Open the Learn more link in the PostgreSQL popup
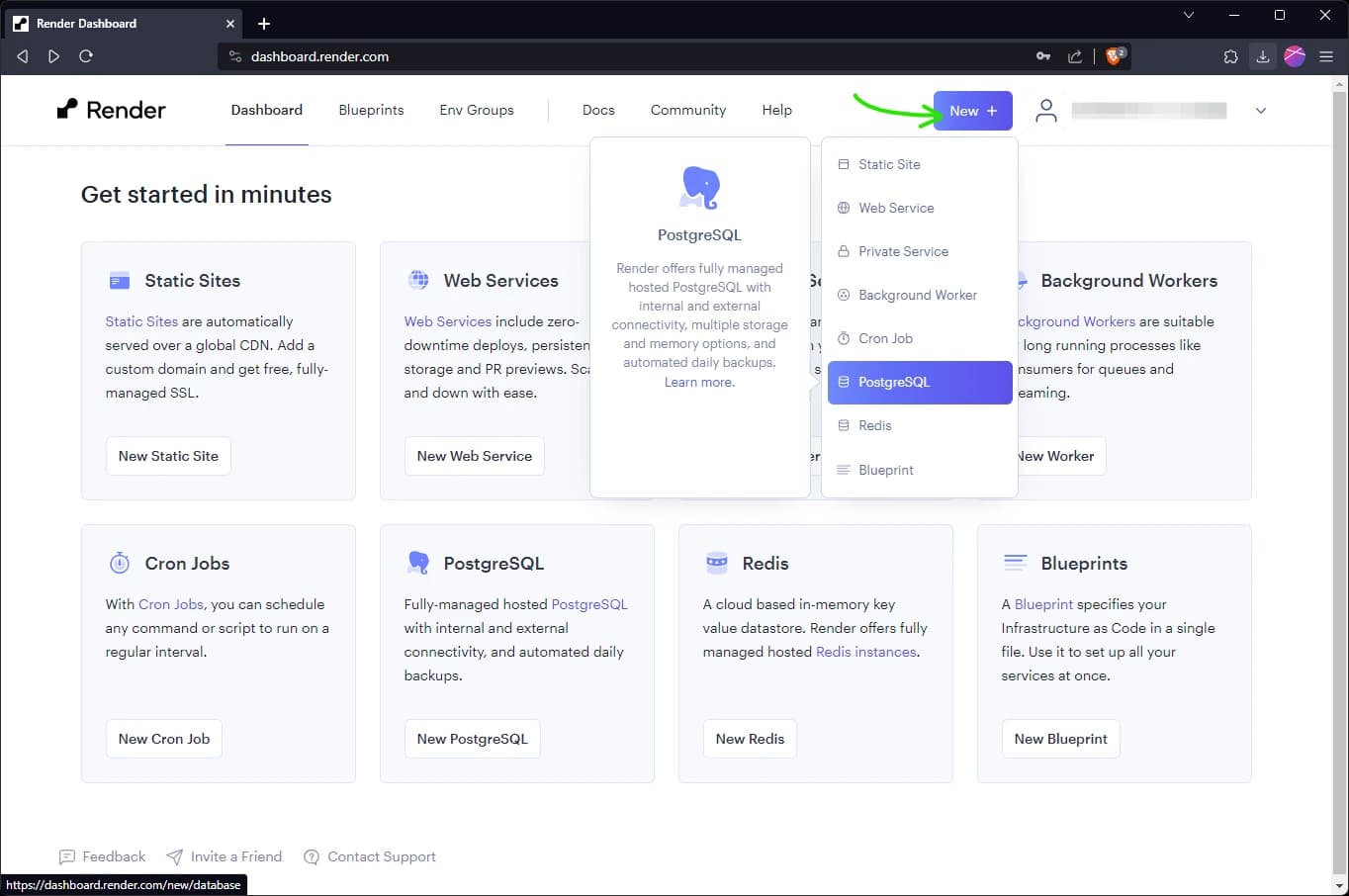This screenshot has width=1349, height=896. click(x=699, y=382)
